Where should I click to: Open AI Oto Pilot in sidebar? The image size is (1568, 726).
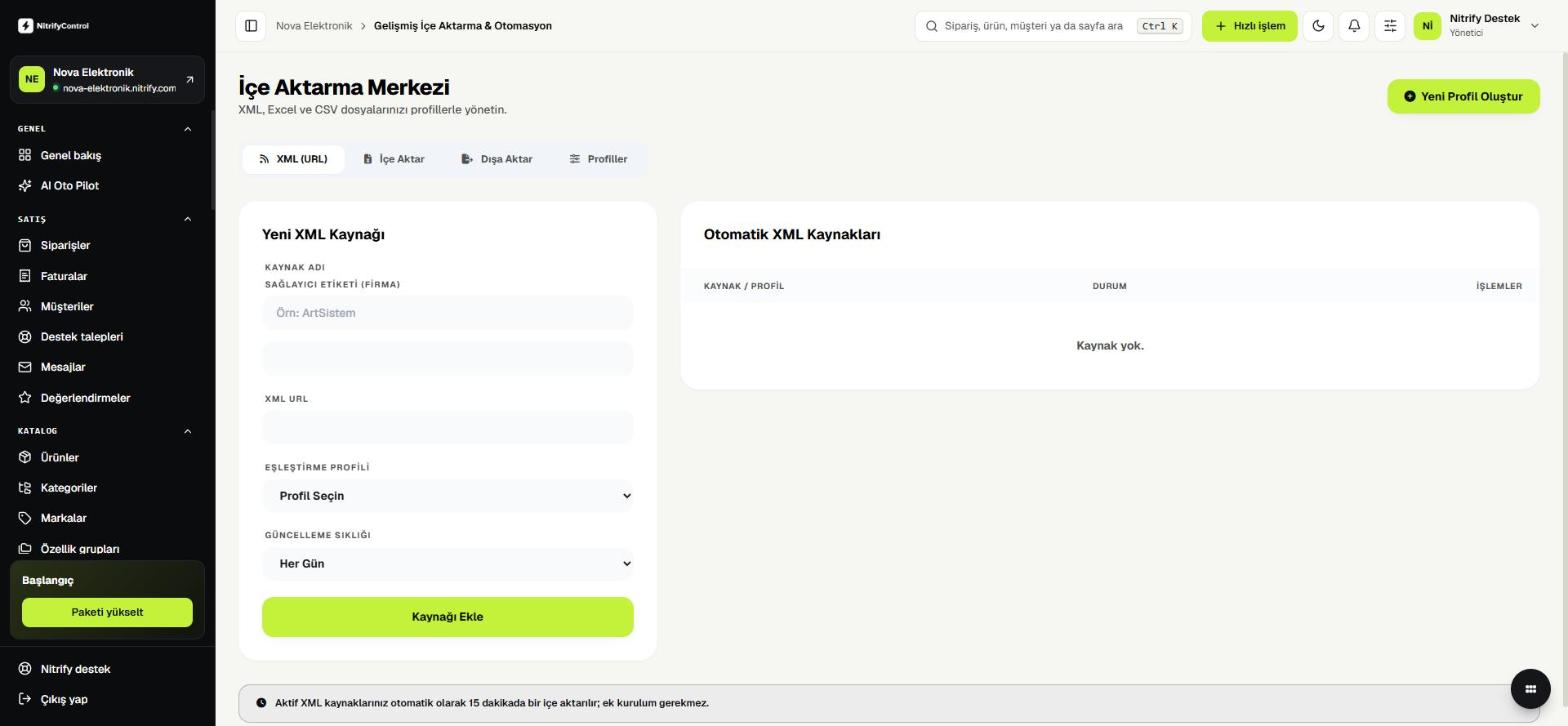point(107,186)
